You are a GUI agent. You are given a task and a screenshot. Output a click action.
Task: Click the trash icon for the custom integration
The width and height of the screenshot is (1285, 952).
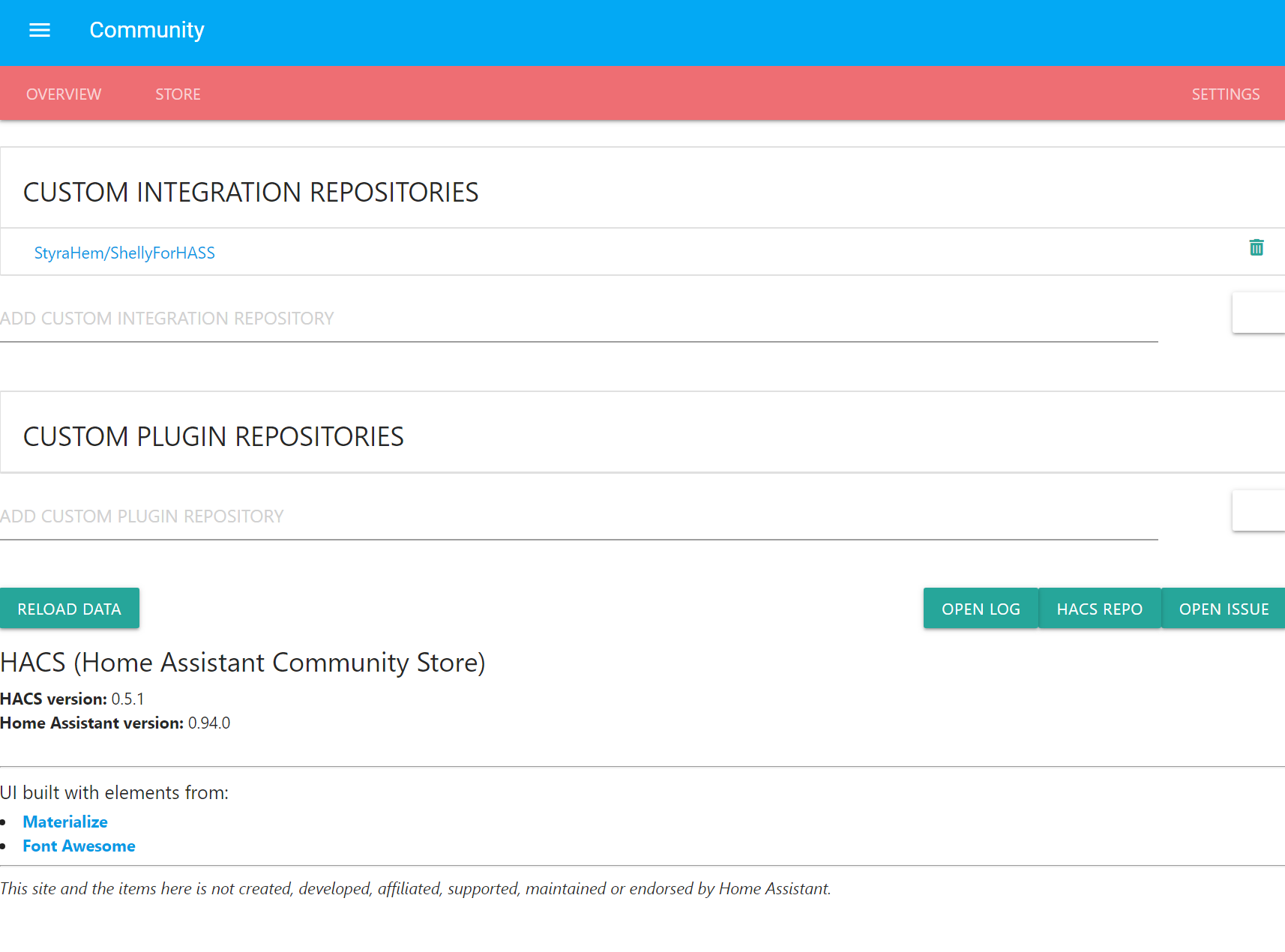1257,247
